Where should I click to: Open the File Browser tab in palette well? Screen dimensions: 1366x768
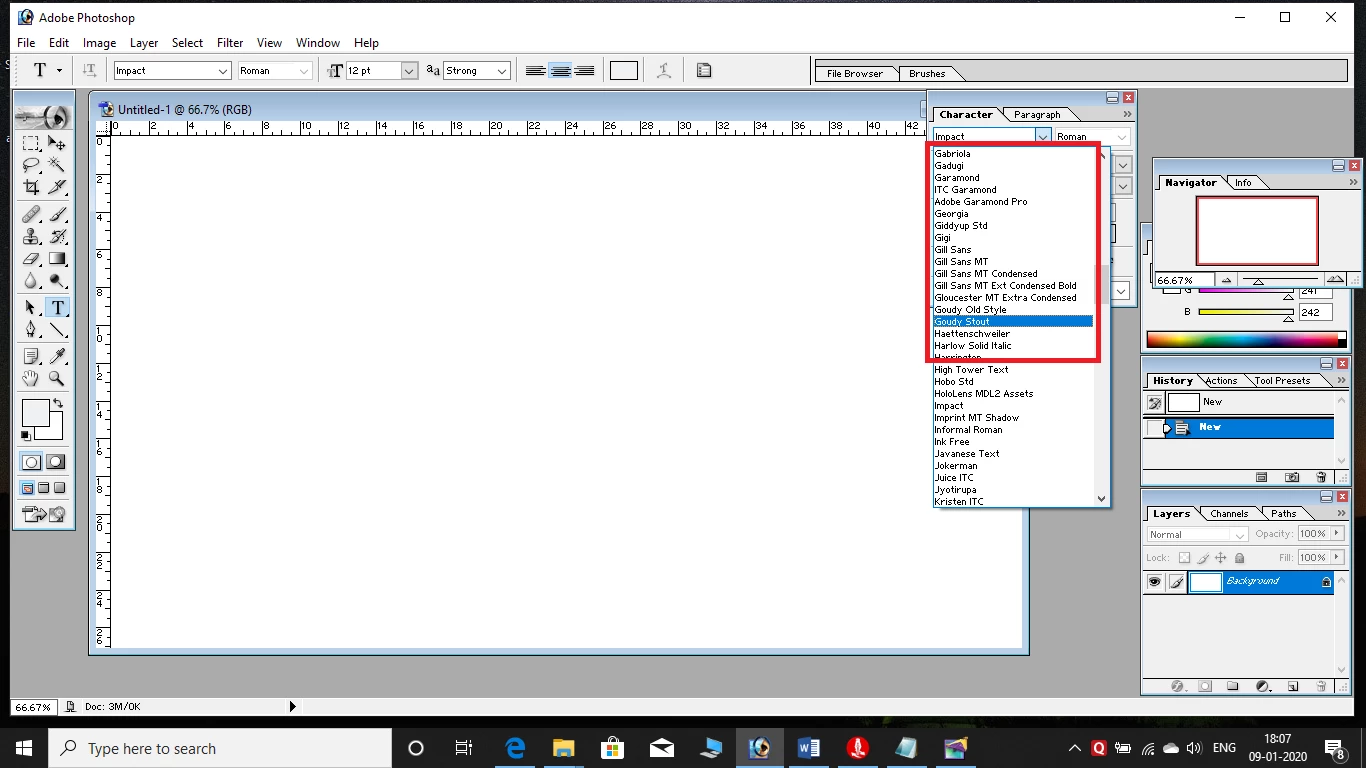point(855,74)
